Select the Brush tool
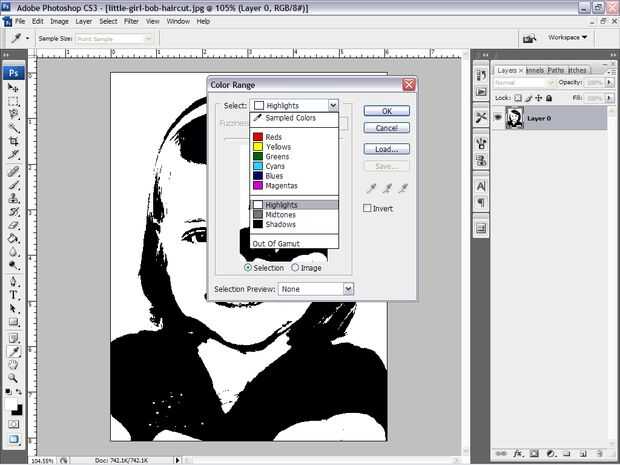Screen dimensions: 620x465 tap(13, 185)
